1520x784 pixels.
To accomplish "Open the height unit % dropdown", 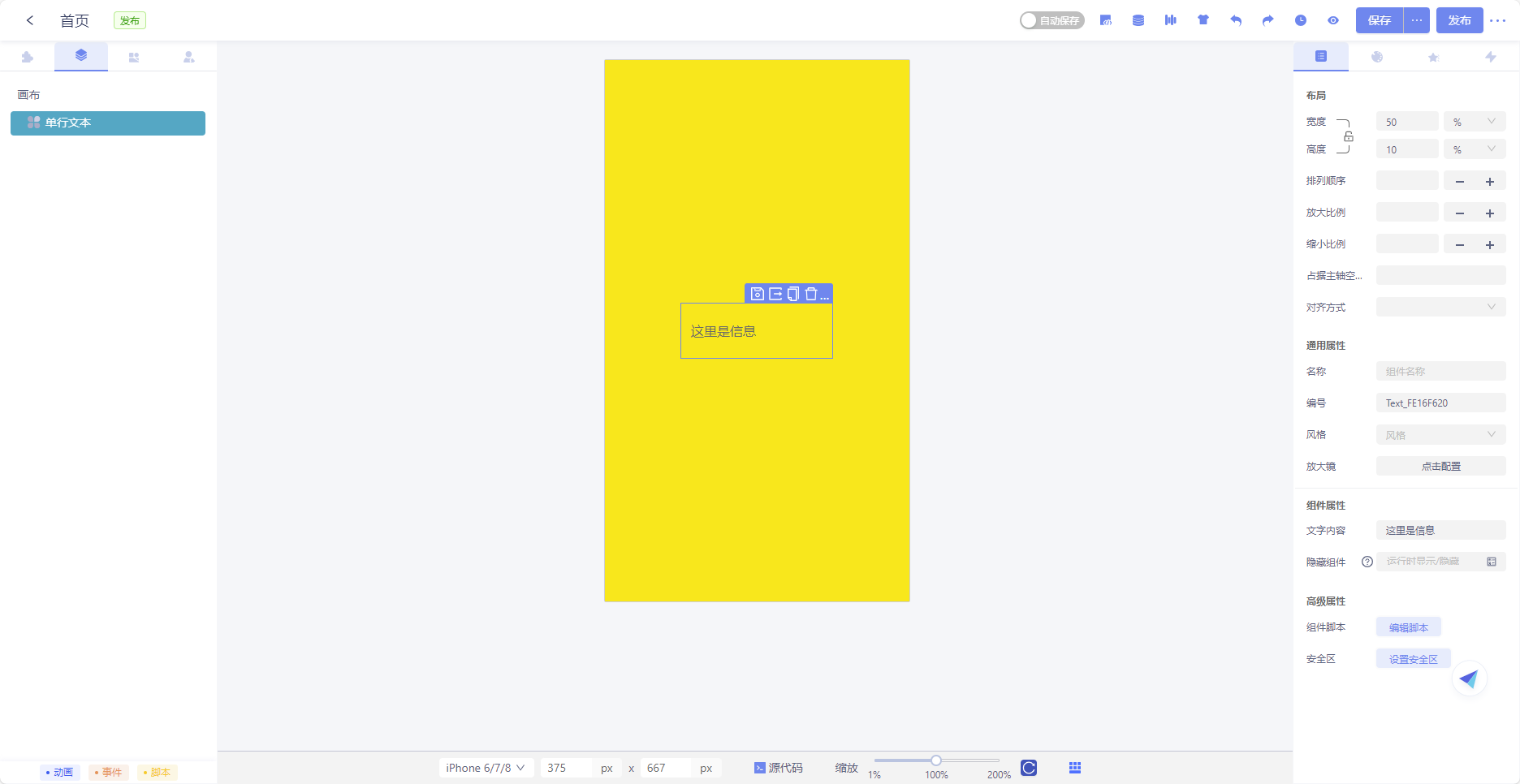I will coord(1475,149).
